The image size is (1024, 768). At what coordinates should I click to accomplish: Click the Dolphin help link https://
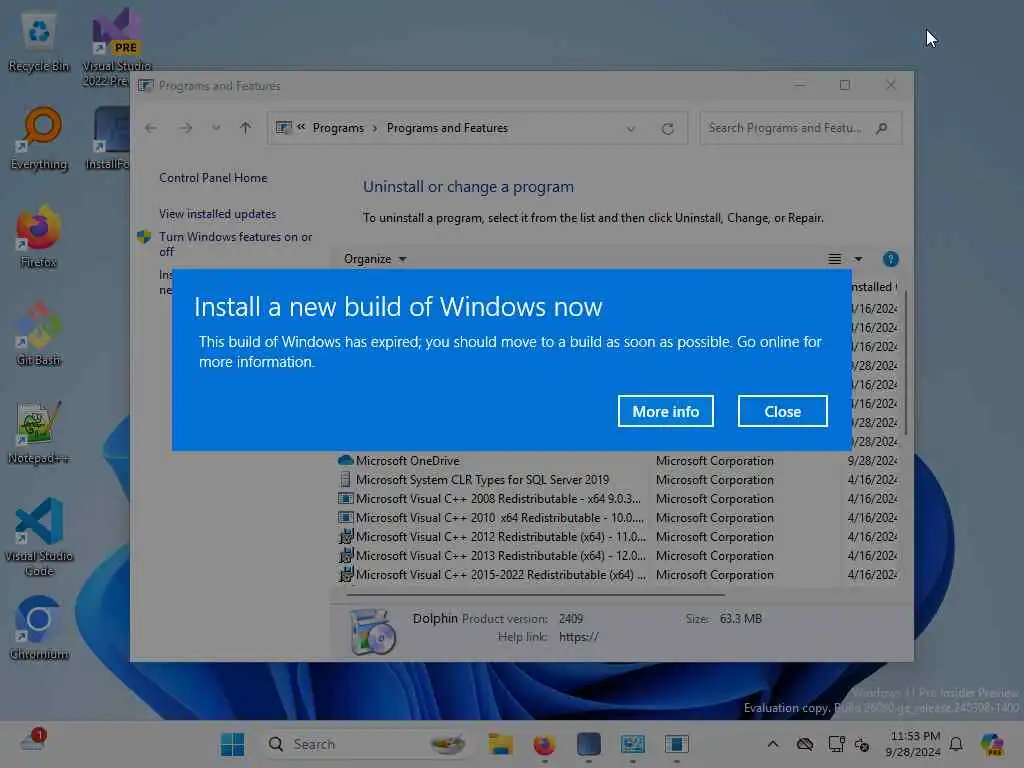click(x=579, y=637)
